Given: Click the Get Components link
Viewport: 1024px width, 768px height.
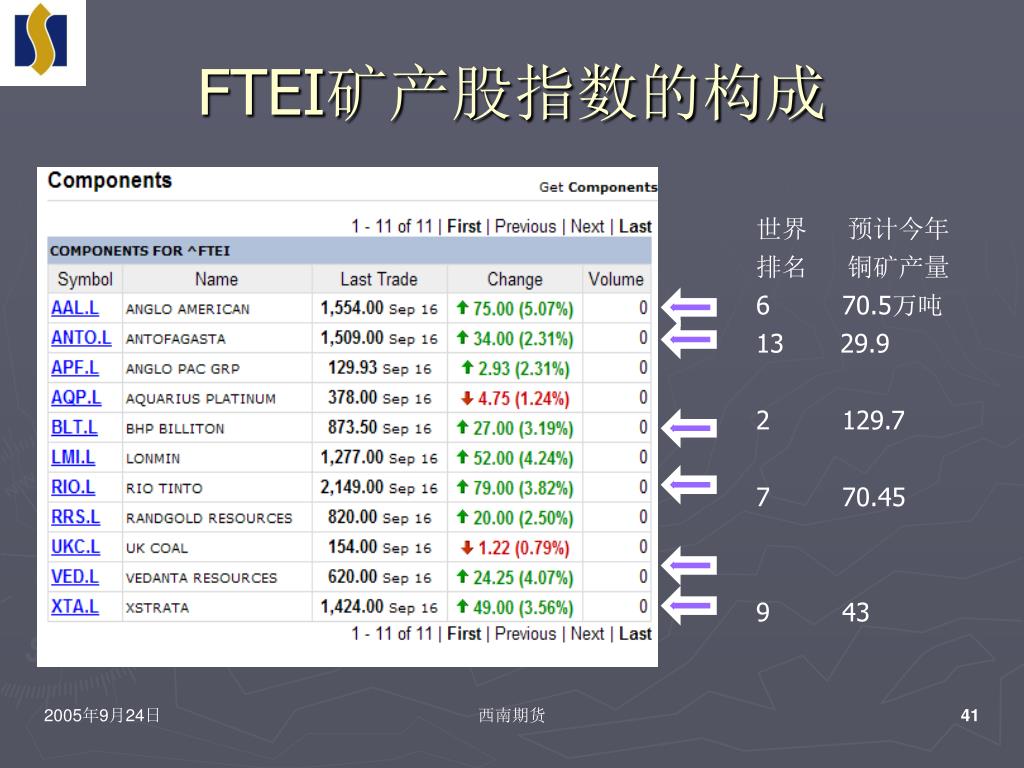Looking at the screenshot, I should [598, 187].
